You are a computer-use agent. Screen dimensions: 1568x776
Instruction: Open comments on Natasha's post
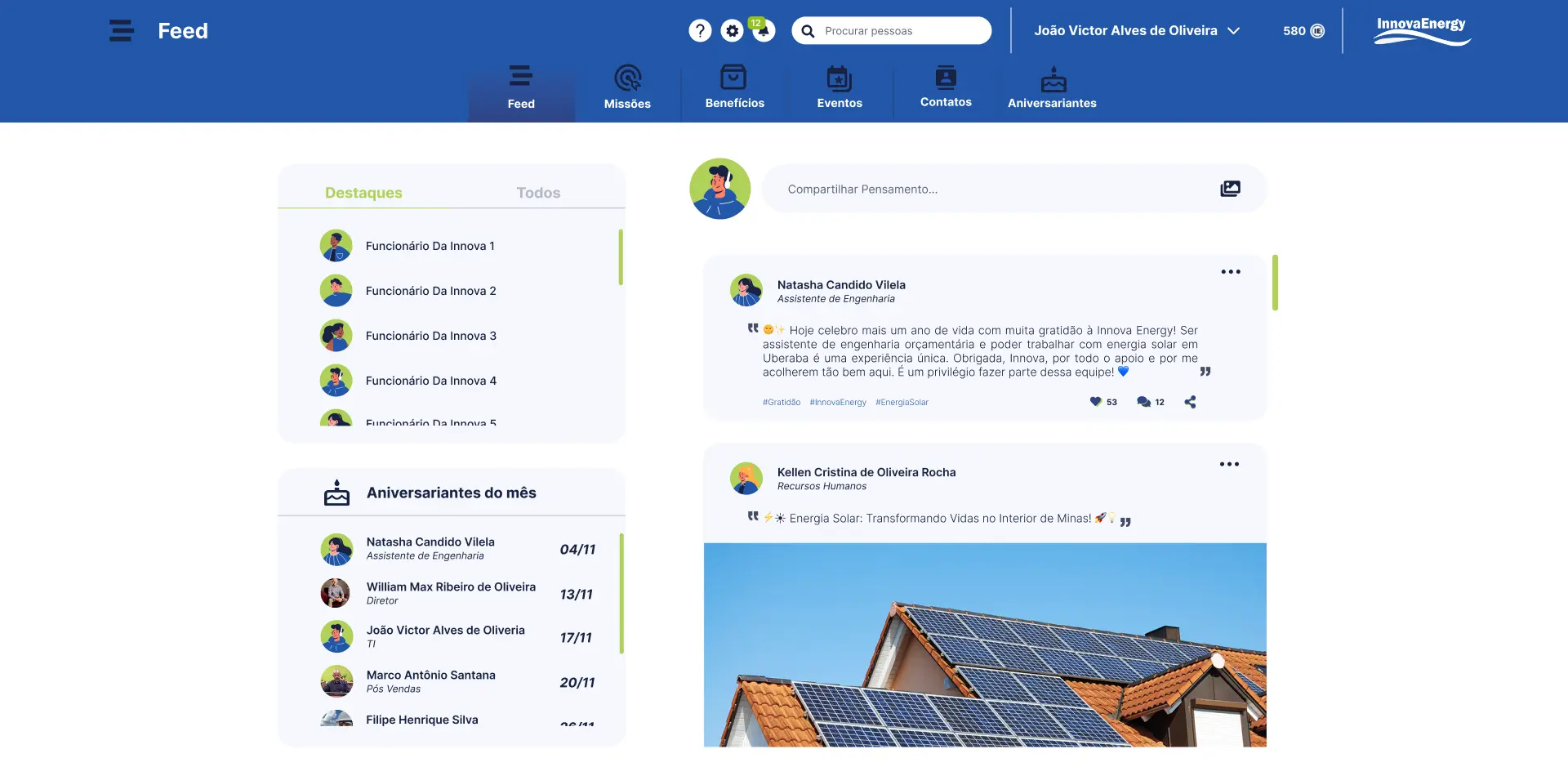pos(1143,402)
